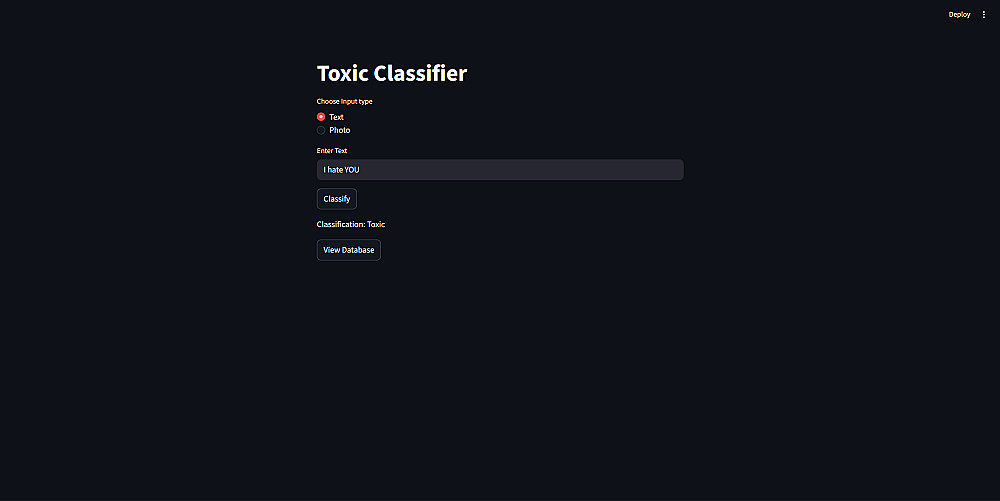
Task: Click the word "hate" in the input
Action: point(334,170)
